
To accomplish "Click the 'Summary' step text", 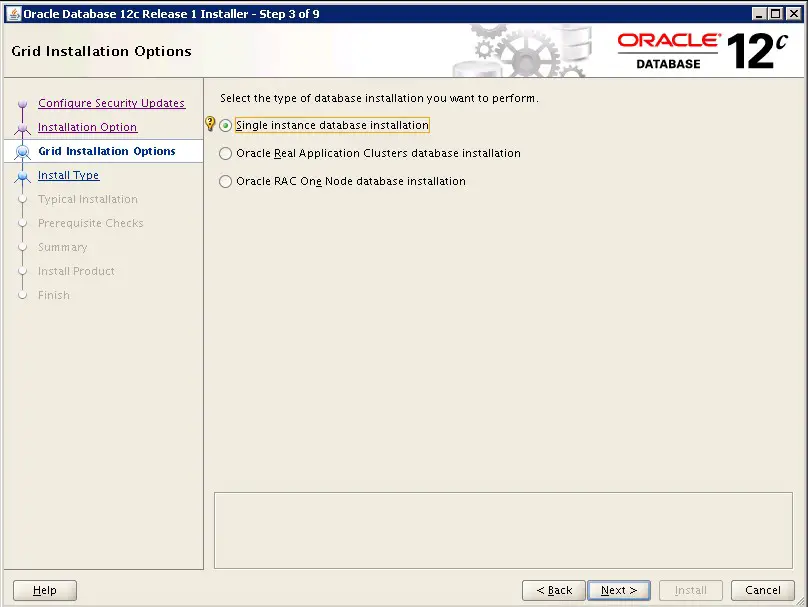I will (62, 247).
